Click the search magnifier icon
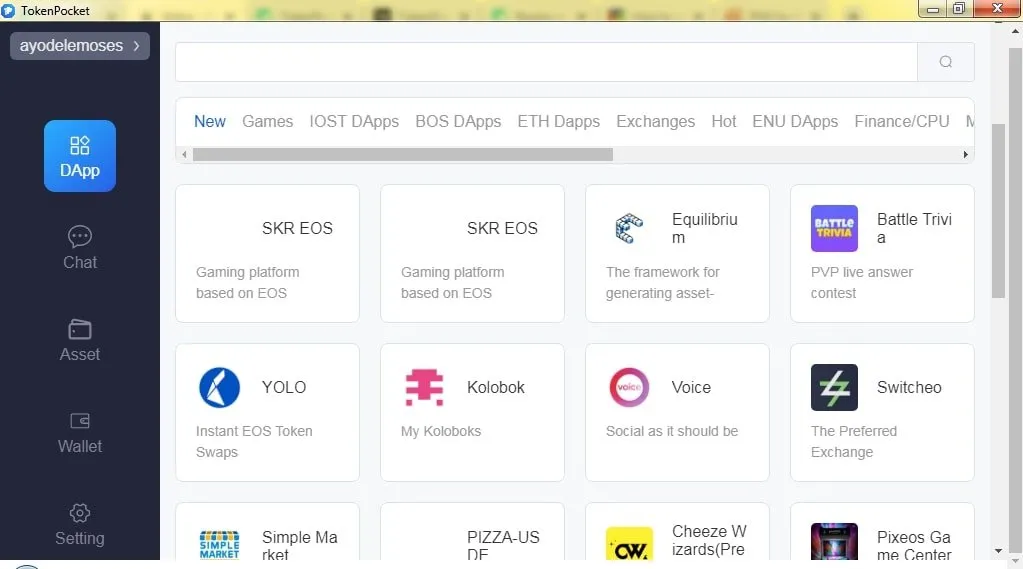The image size is (1023, 569). 945,62
